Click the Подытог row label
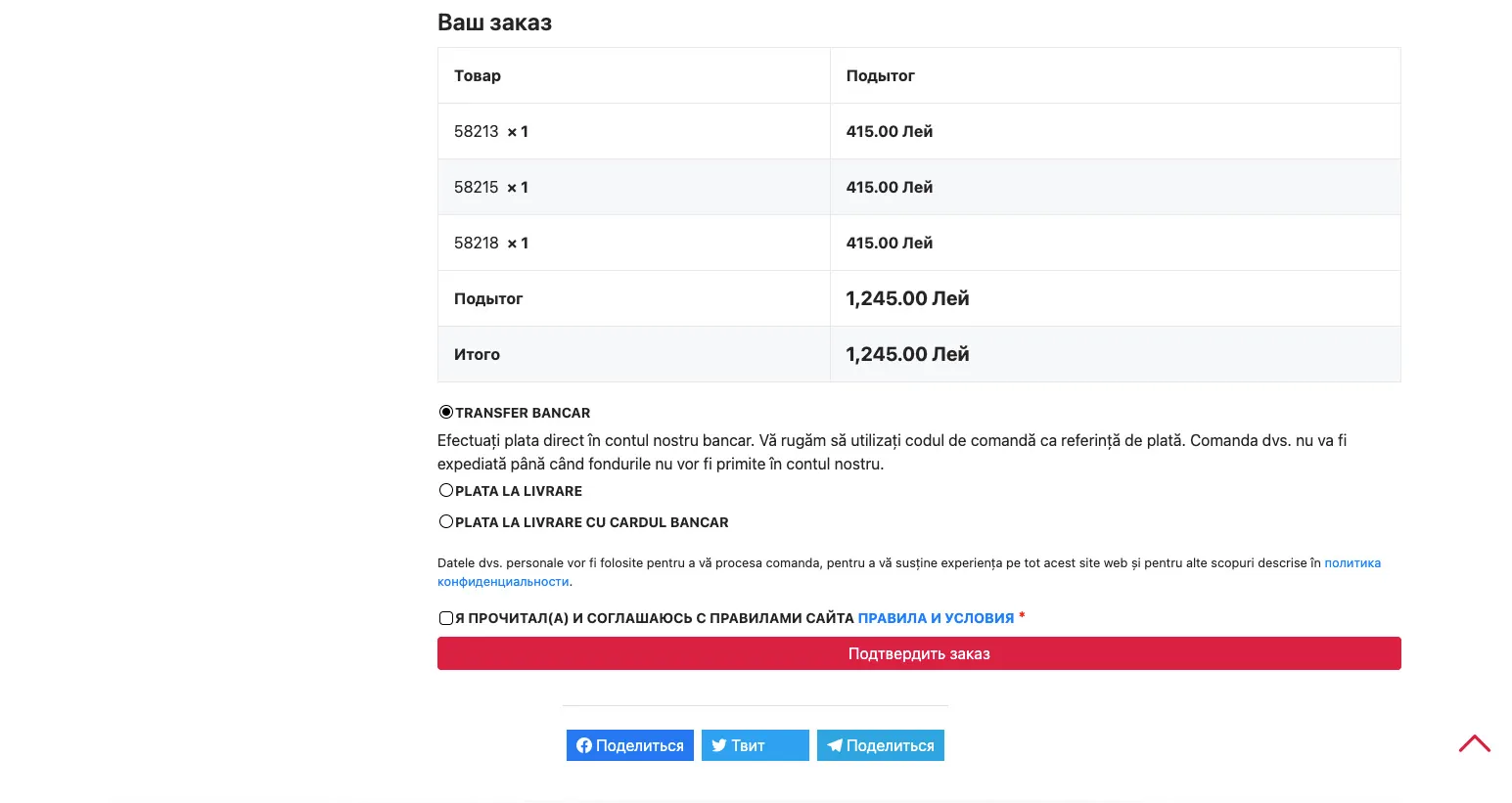1512x803 pixels. [x=488, y=298]
